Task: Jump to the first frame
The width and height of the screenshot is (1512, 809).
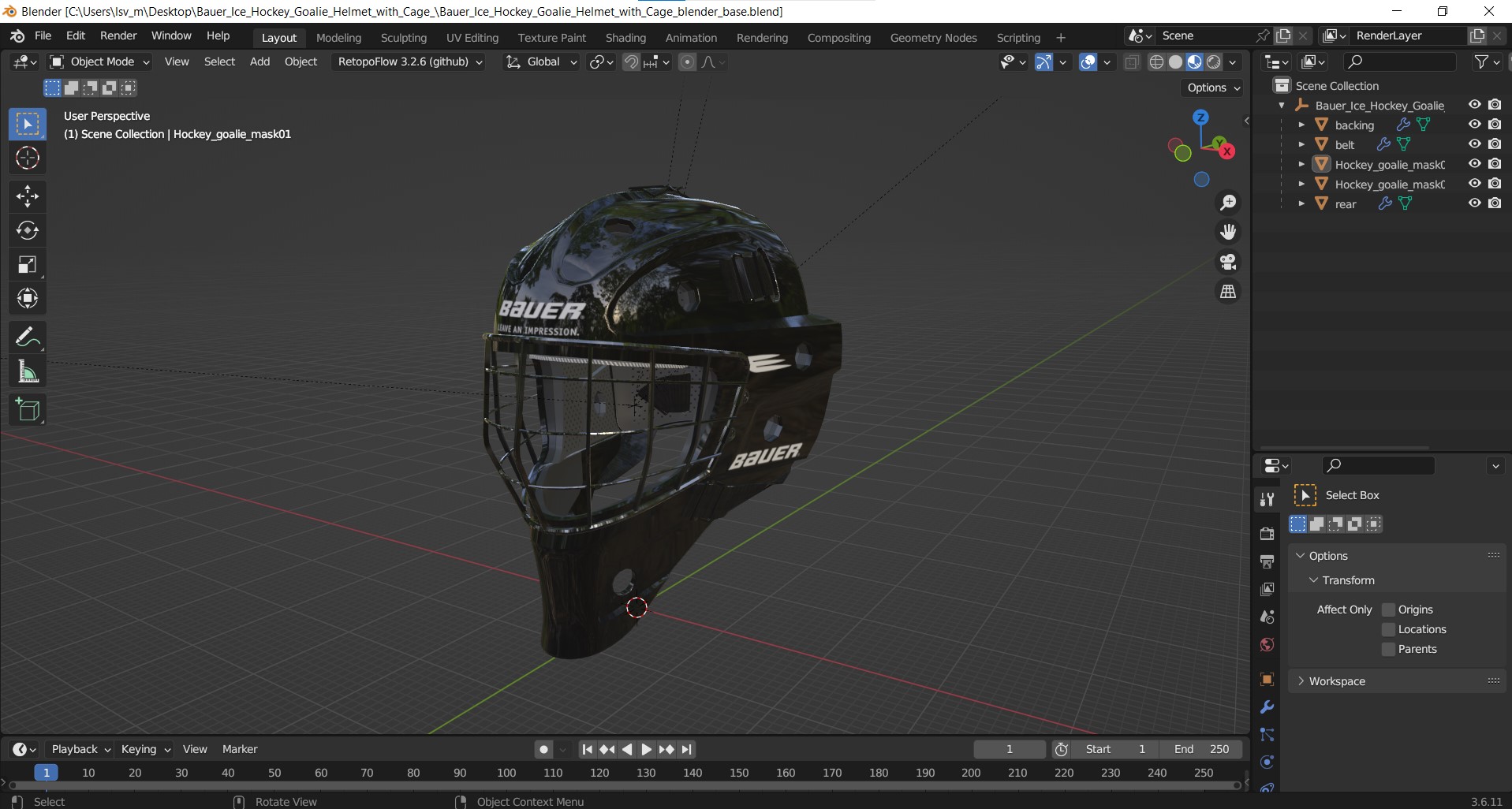Action: point(587,750)
